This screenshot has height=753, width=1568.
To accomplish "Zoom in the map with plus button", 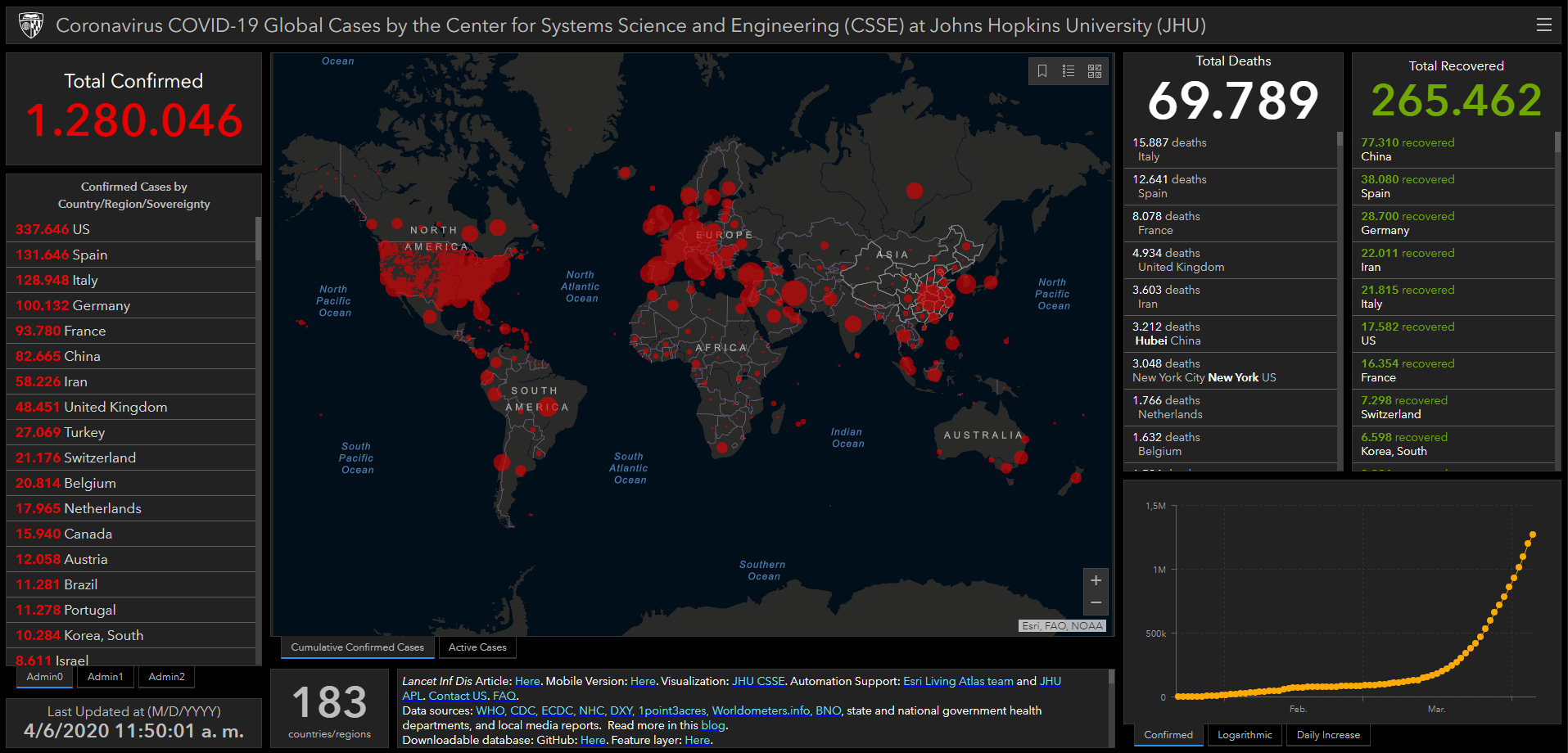I will [1096, 580].
